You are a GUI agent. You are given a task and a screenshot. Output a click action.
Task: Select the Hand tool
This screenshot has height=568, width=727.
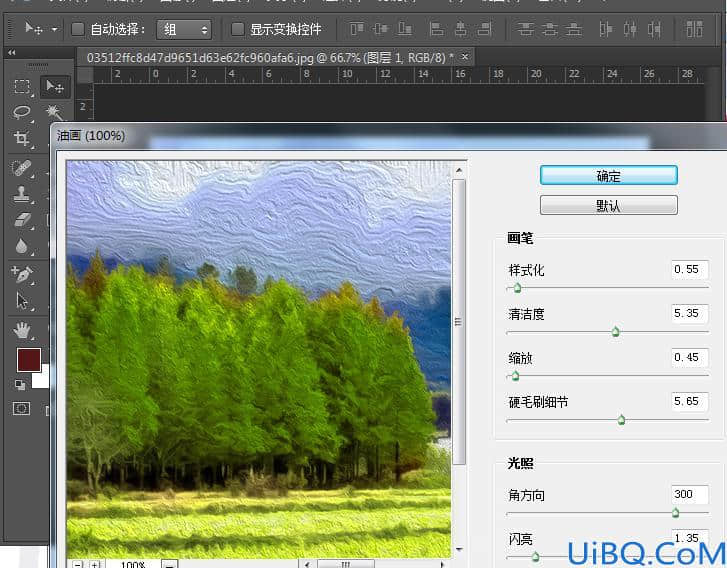[x=22, y=330]
